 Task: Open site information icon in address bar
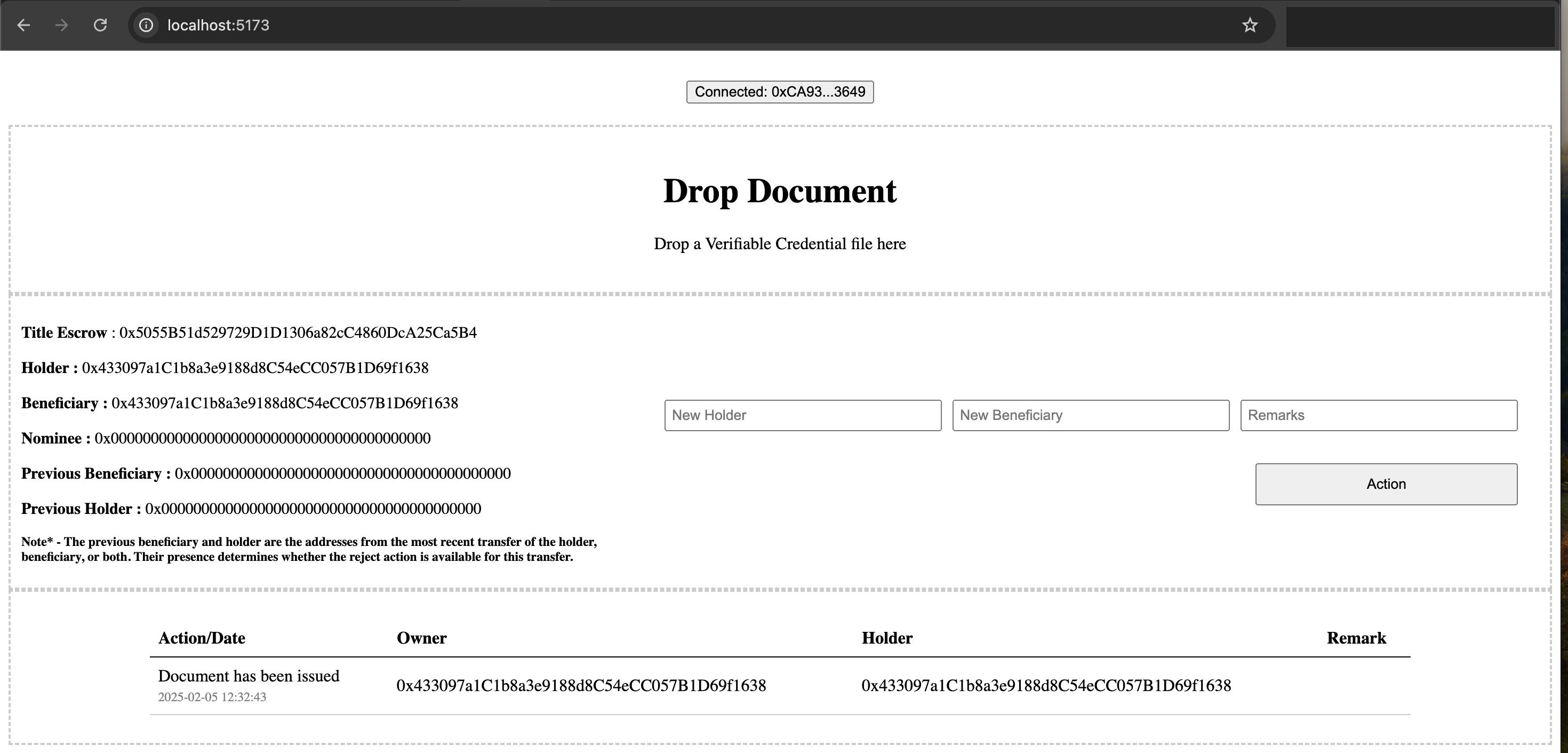pyautogui.click(x=146, y=25)
